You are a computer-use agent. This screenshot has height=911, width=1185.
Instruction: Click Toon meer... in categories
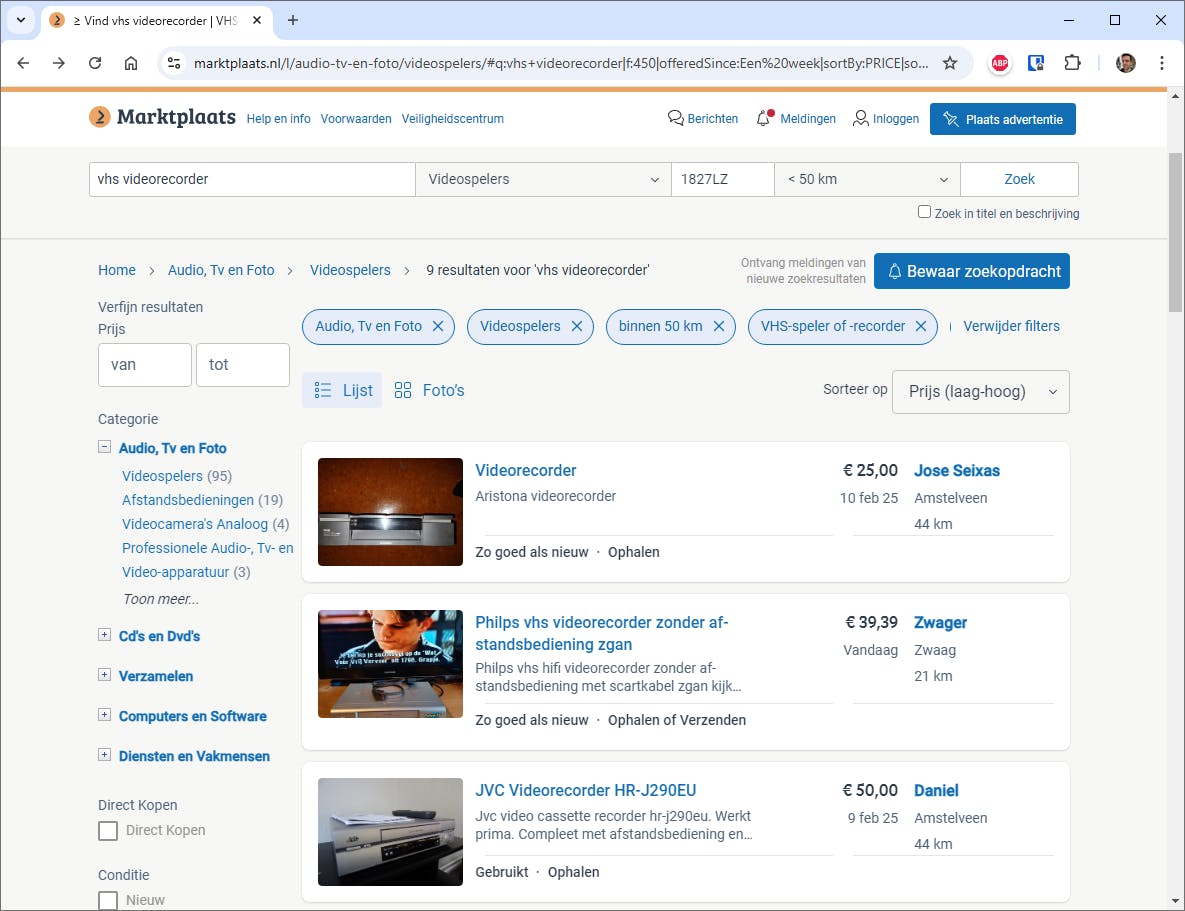coord(161,599)
